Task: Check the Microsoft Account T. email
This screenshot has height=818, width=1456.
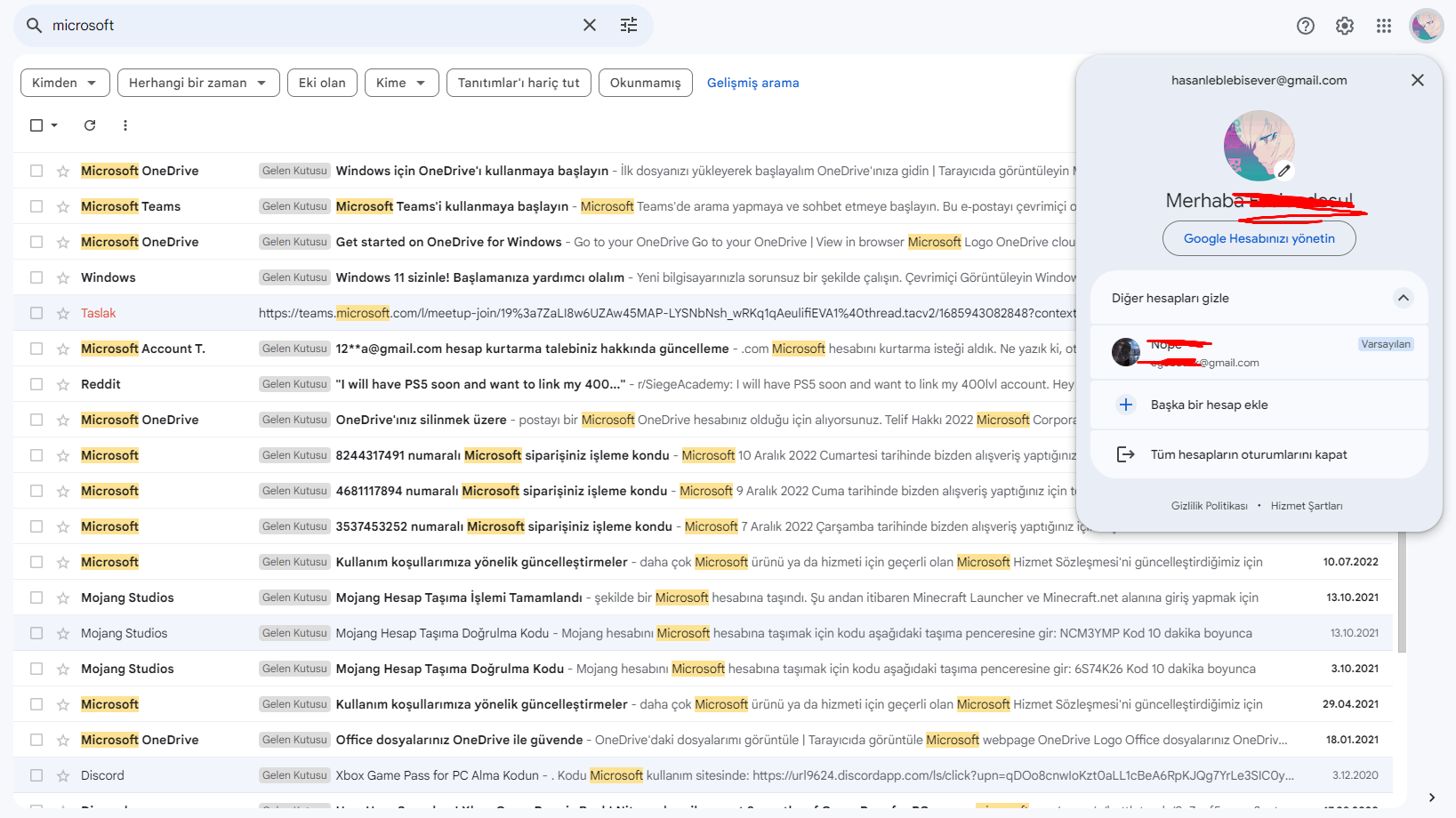Action: tap(36, 349)
